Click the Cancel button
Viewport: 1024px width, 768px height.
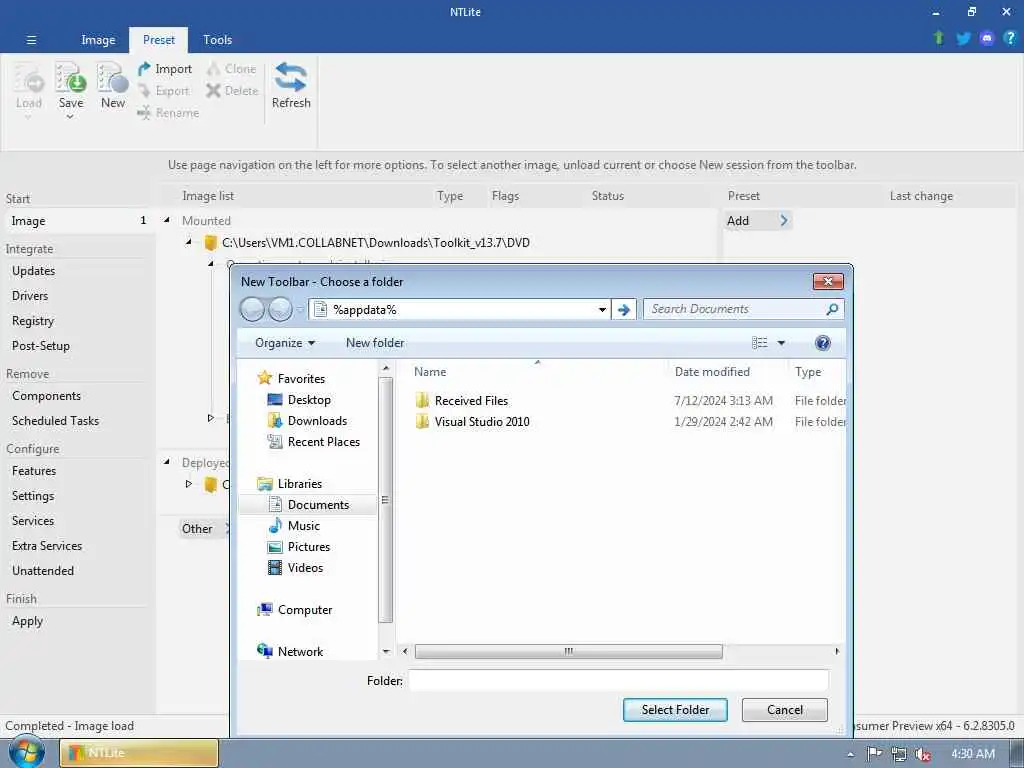784,710
